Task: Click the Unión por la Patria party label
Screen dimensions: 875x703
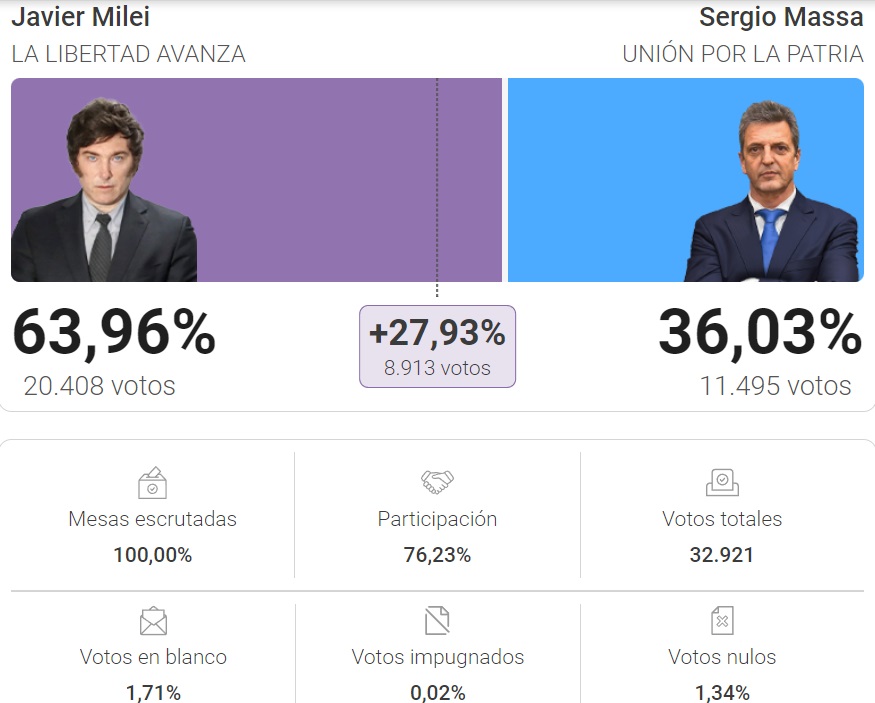Action: [743, 54]
